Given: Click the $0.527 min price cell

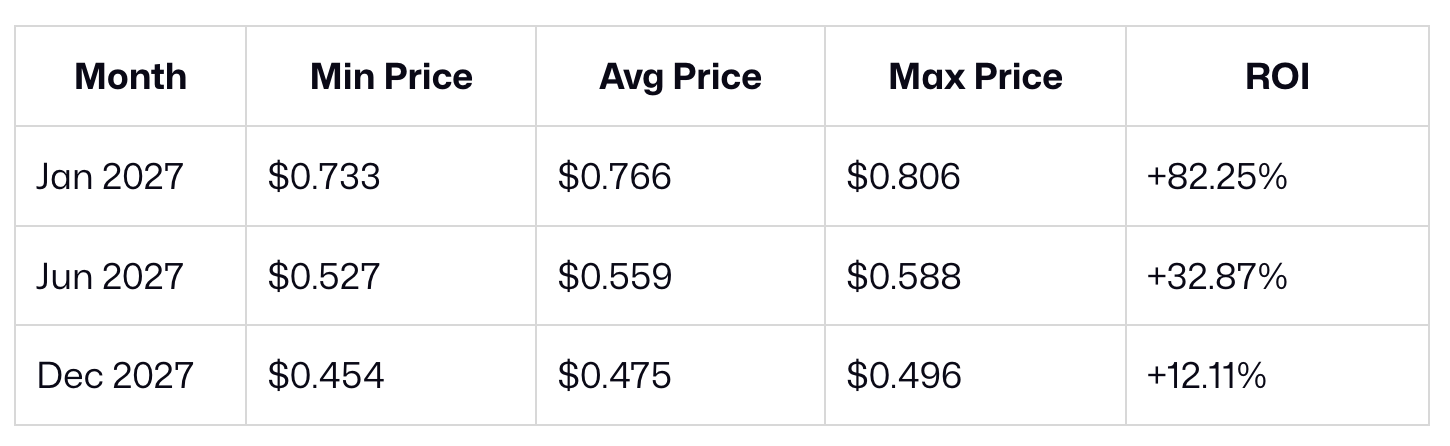Looking at the screenshot, I should pyautogui.click(x=324, y=276).
